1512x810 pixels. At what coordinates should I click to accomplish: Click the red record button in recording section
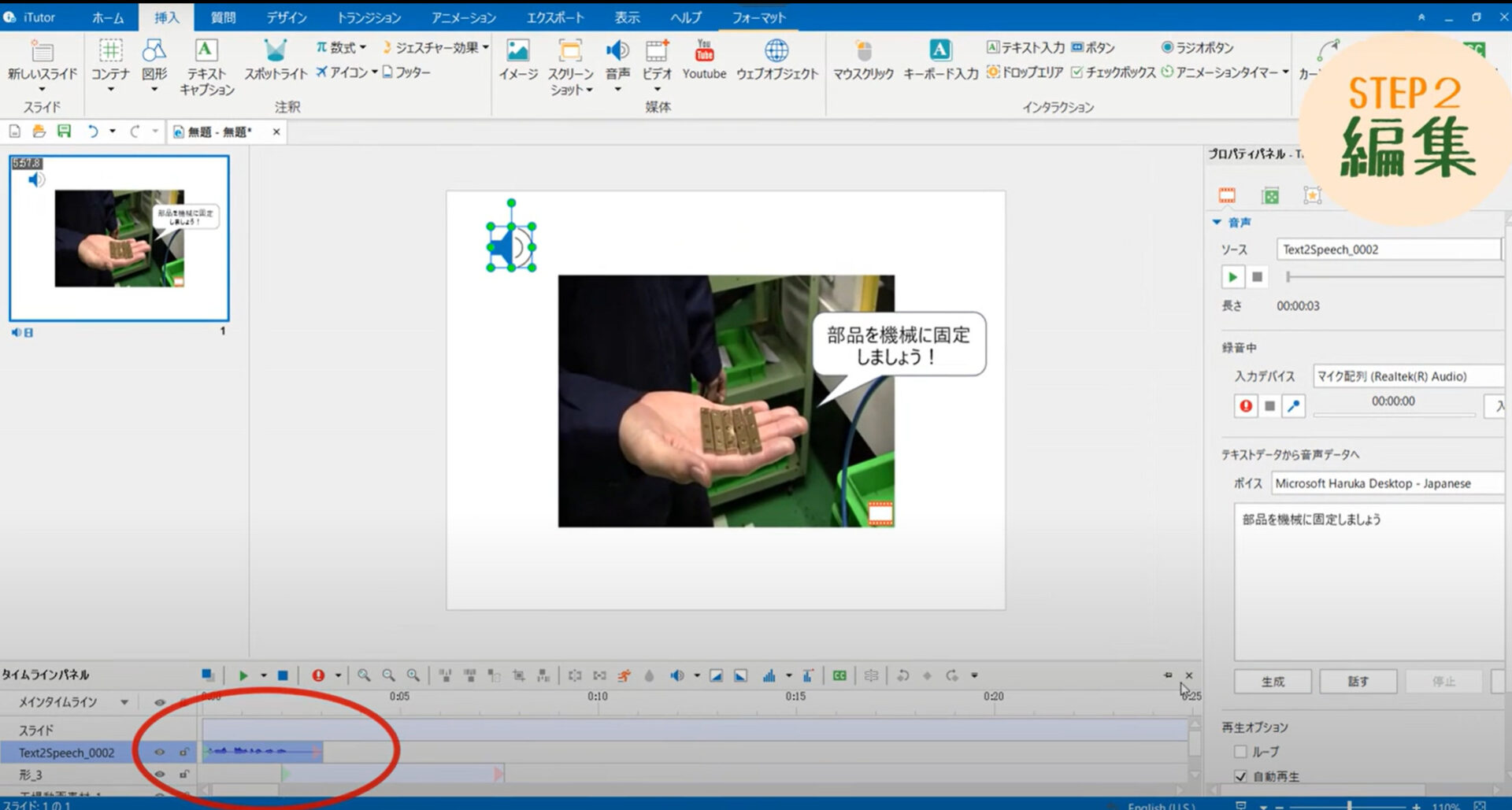(x=1245, y=405)
